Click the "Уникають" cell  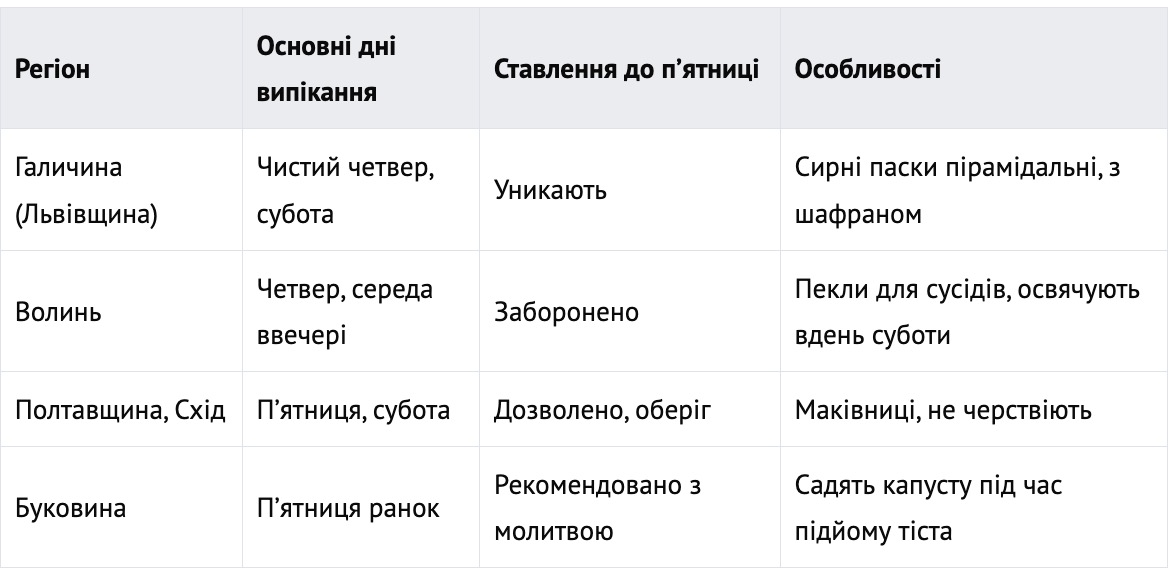coord(550,191)
